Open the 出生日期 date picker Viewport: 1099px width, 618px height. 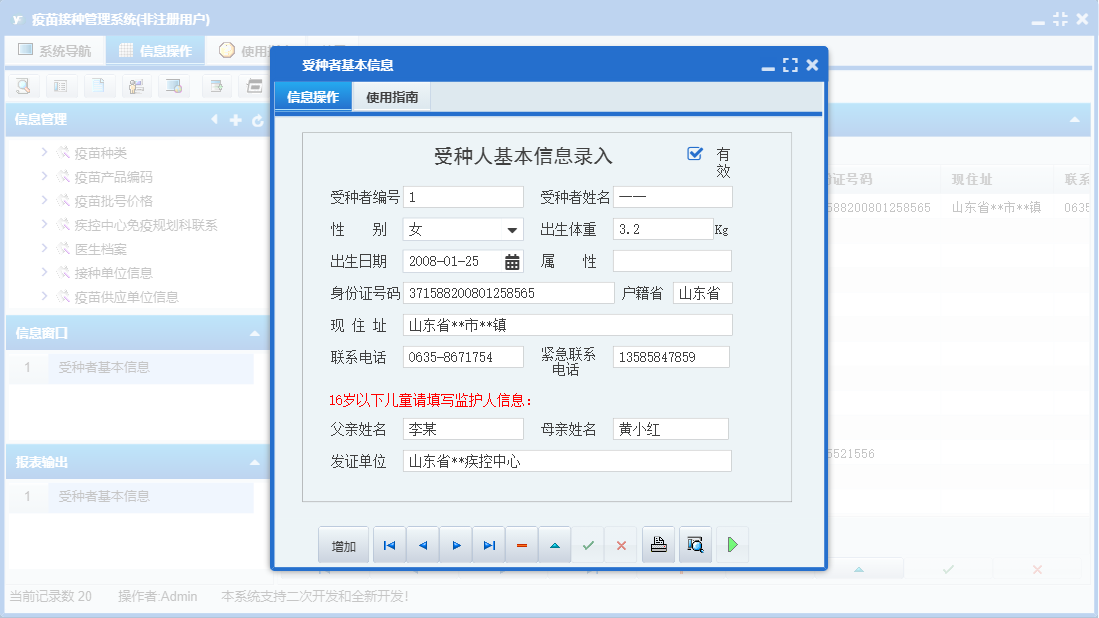(x=513, y=261)
